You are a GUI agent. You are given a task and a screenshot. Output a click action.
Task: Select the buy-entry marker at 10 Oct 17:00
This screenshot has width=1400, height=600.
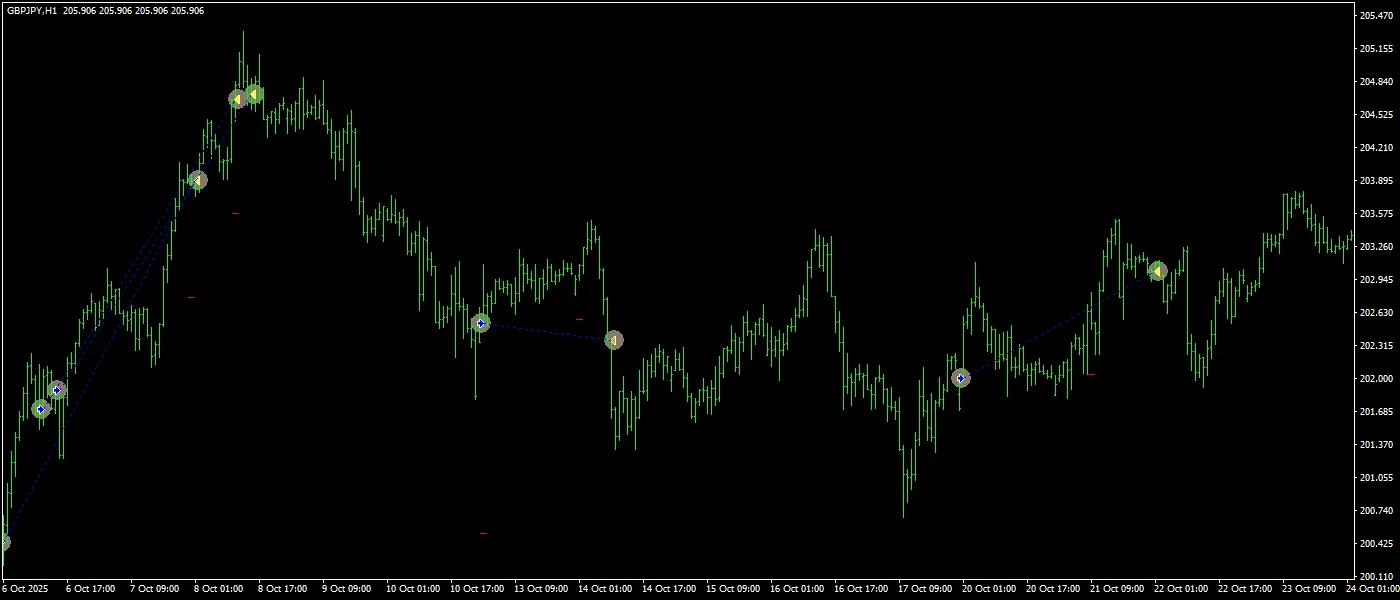pos(481,323)
